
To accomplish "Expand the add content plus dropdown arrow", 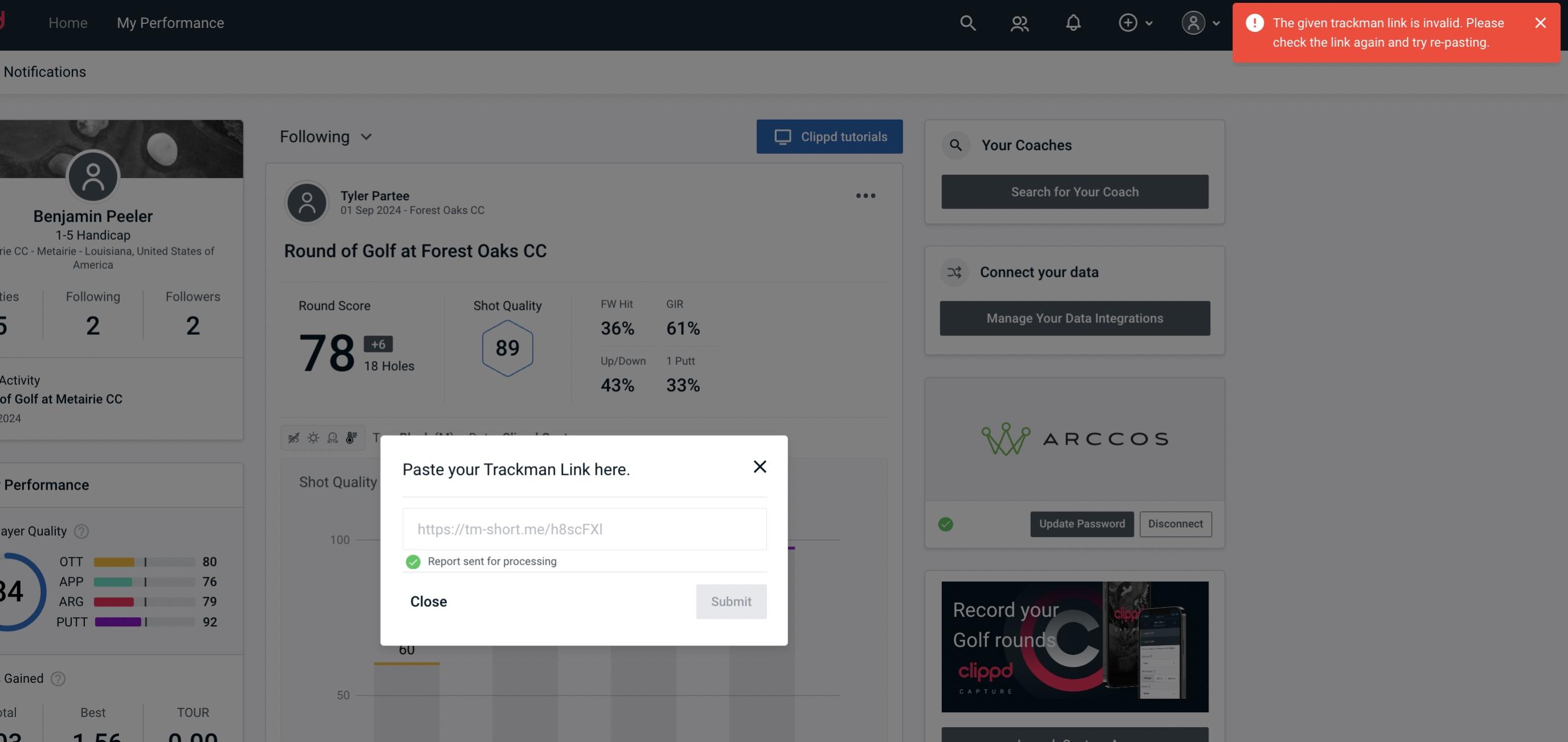I will 1149,22.
